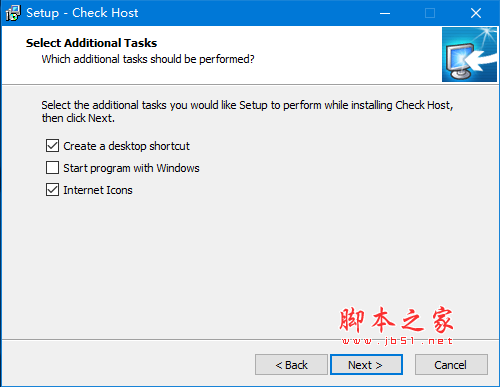Click the greyed-out maximize window button
Viewport: 500px width, 387px height.
click(430, 13)
